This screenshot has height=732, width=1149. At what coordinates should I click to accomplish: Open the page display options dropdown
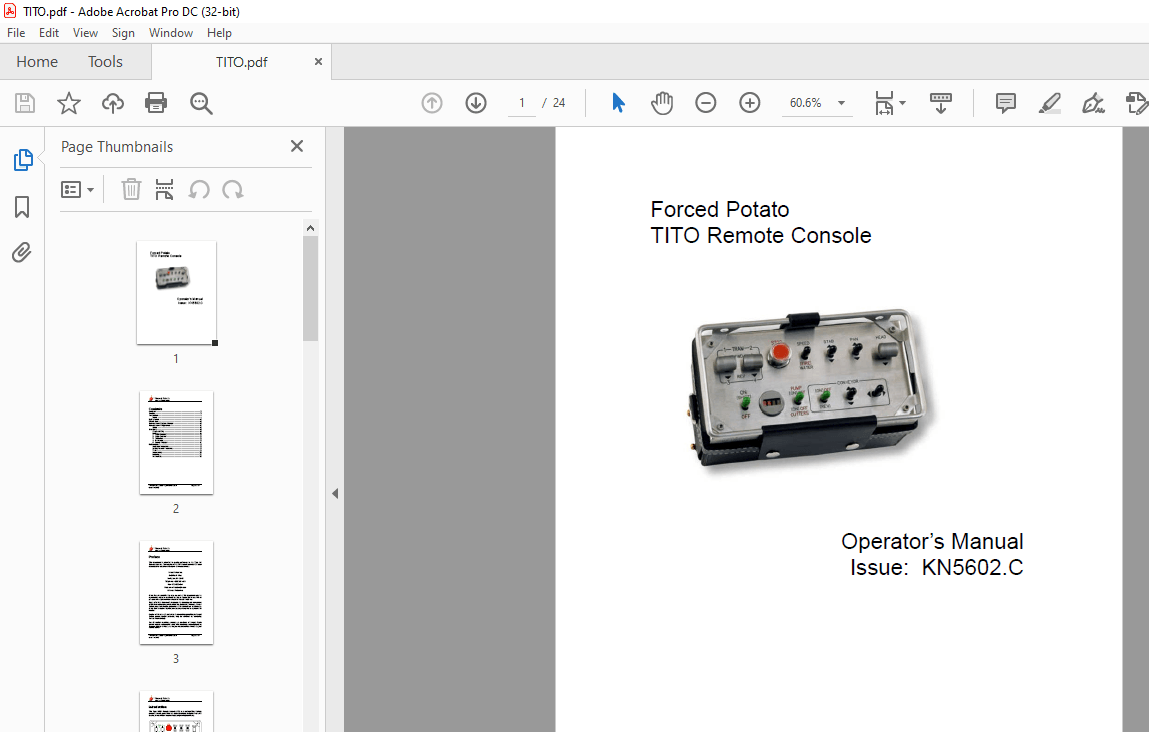(x=901, y=102)
